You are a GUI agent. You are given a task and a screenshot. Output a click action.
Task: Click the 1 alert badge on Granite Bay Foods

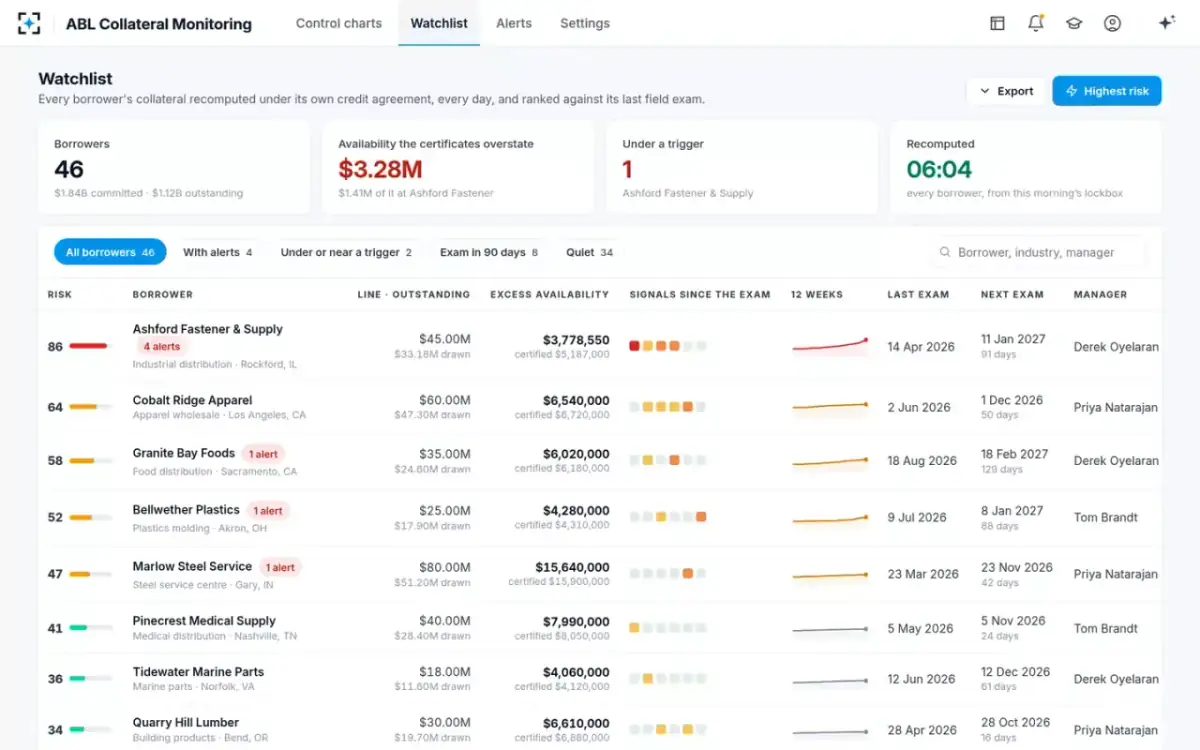[x=263, y=454]
